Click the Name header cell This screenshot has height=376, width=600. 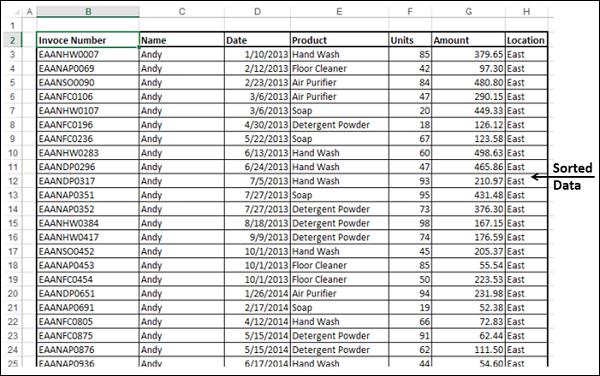[x=182, y=40]
